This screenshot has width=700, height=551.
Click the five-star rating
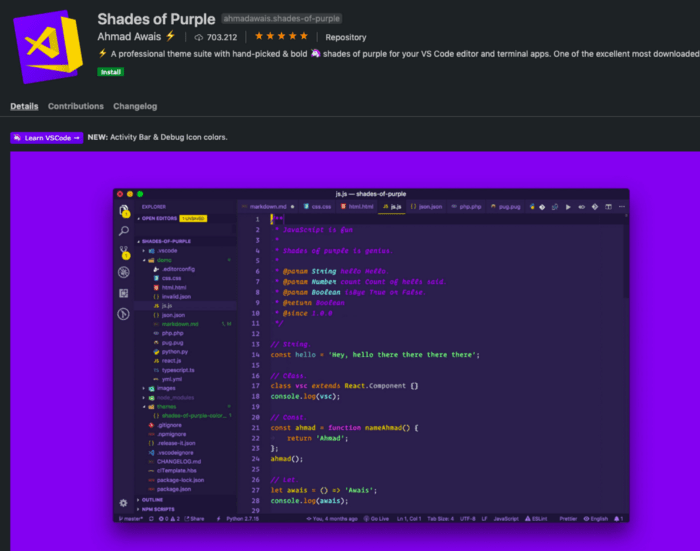[x=281, y=36]
